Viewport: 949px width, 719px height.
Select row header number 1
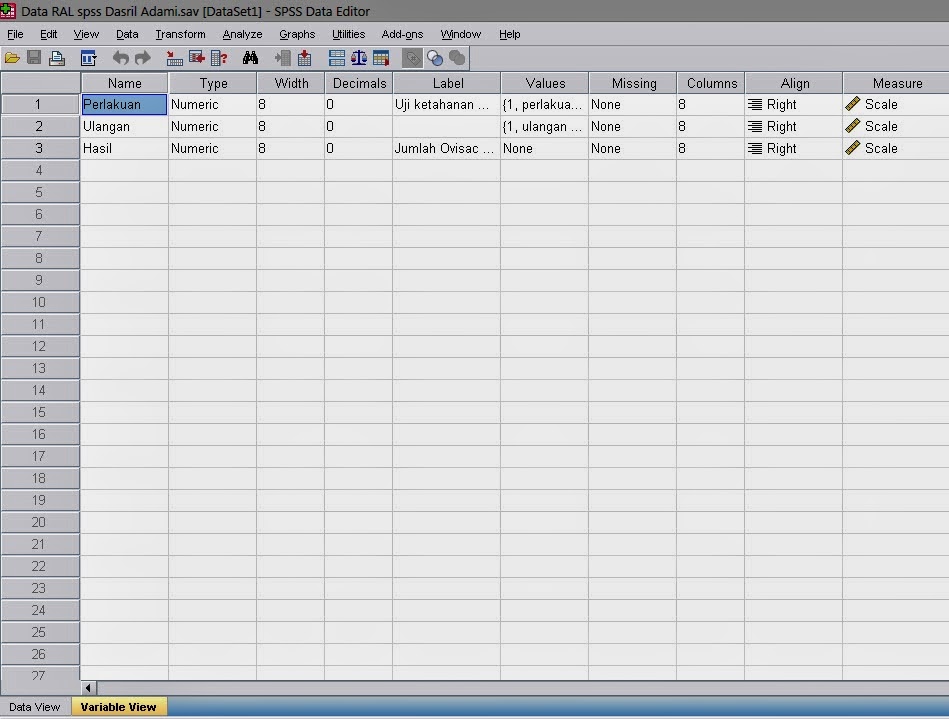pyautogui.click(x=40, y=104)
